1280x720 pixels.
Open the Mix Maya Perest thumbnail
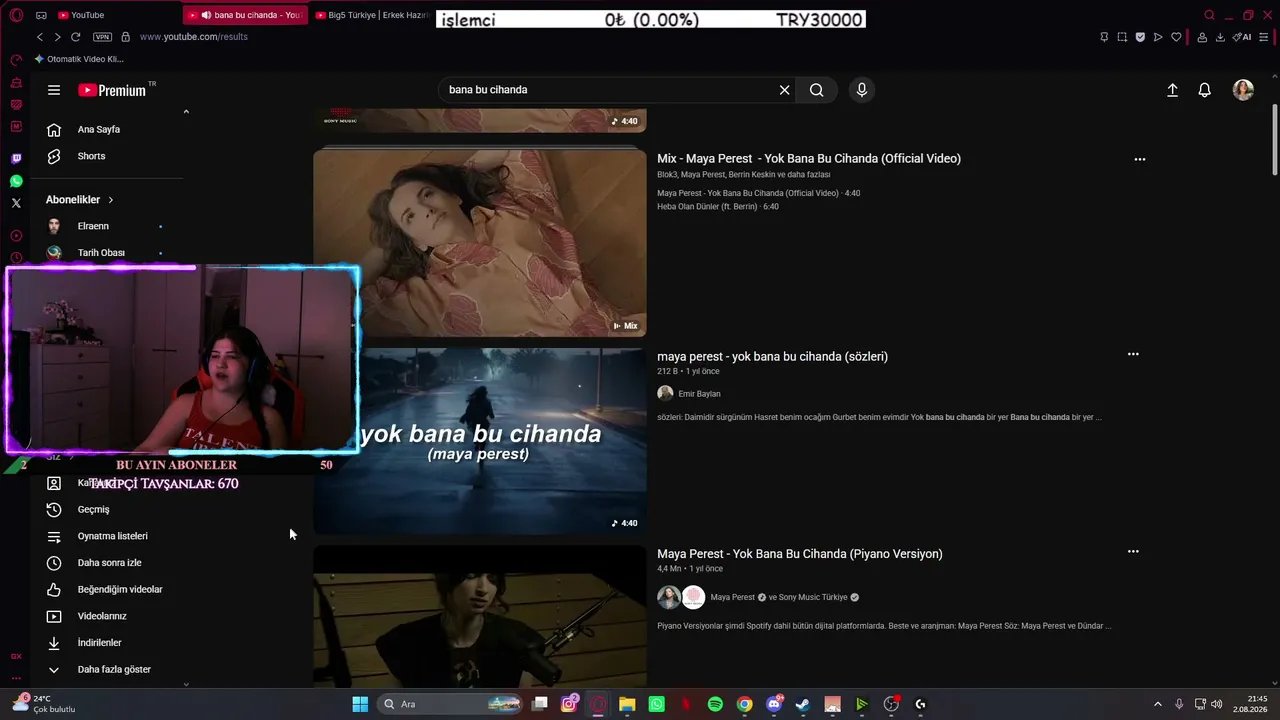(x=480, y=243)
